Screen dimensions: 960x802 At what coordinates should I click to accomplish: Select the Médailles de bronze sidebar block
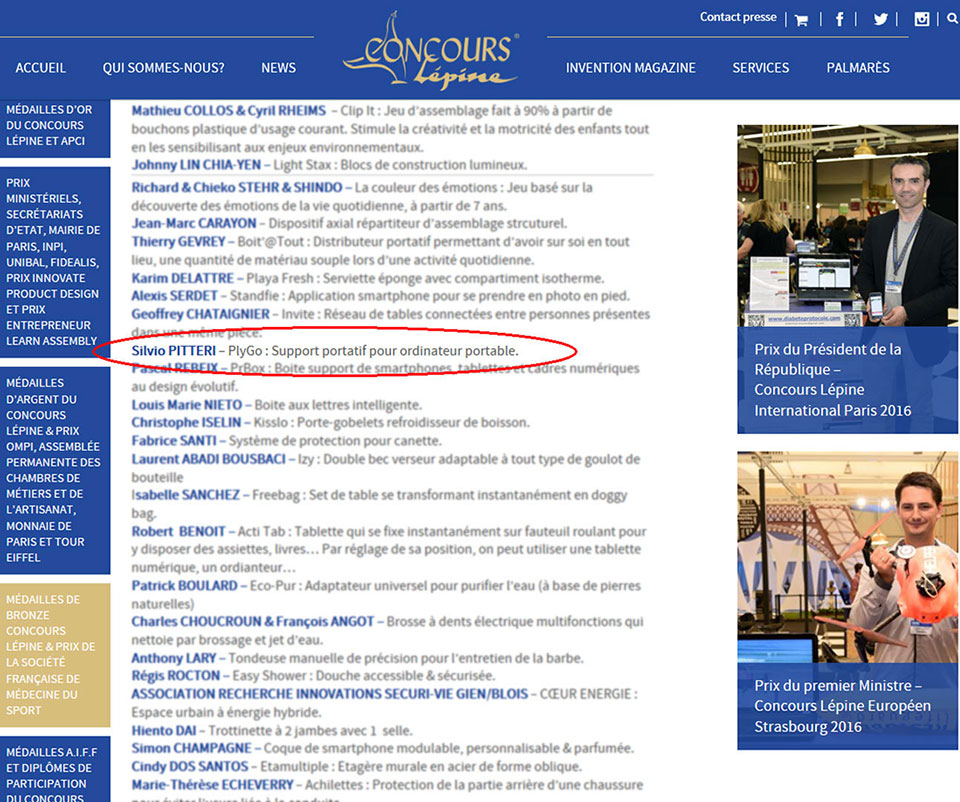click(55, 654)
